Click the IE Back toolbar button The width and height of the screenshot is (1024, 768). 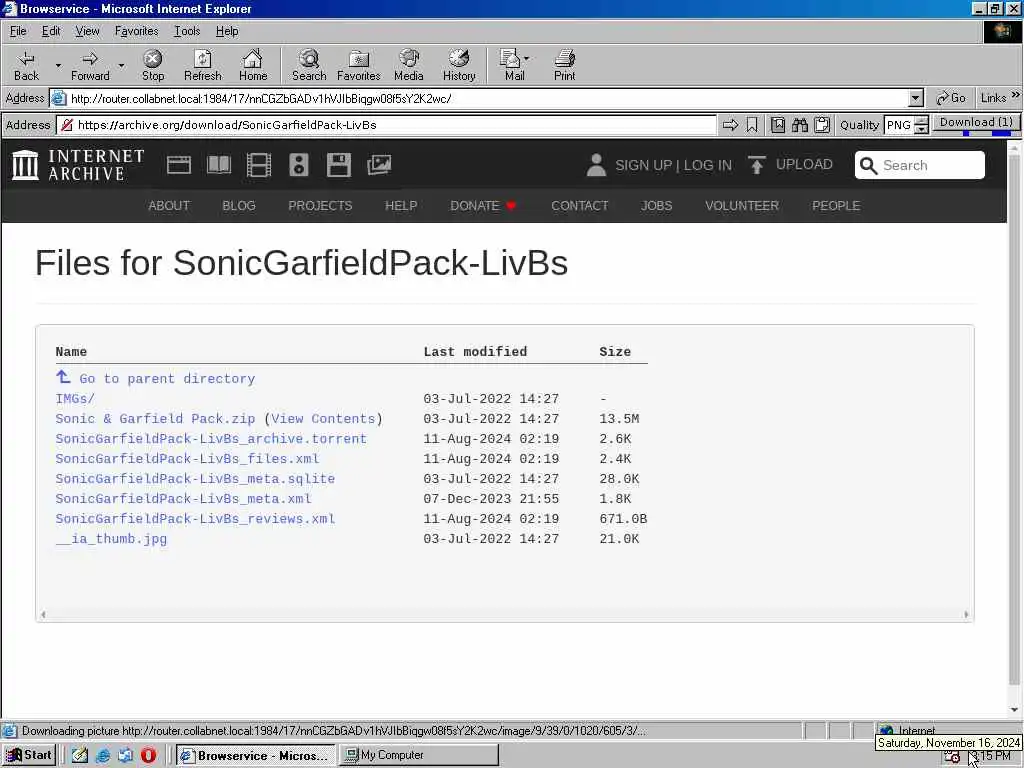point(26,65)
